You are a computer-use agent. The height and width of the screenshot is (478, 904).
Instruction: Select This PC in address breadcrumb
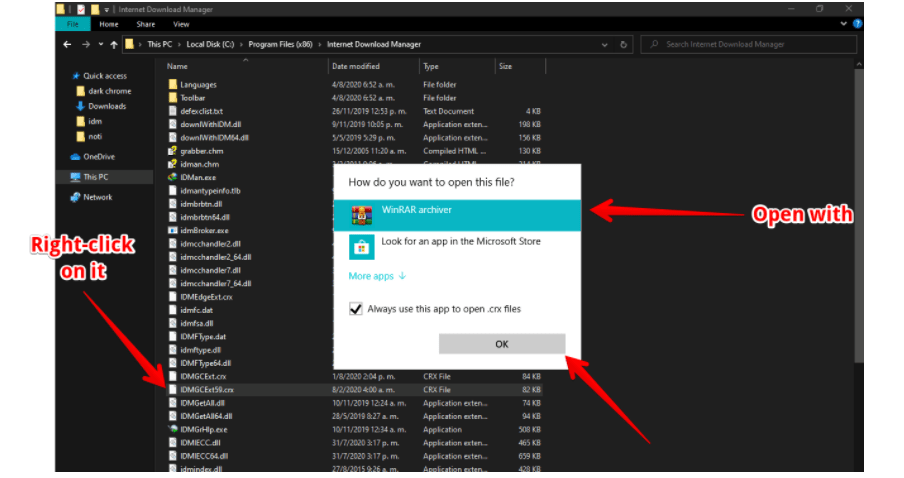tap(160, 44)
